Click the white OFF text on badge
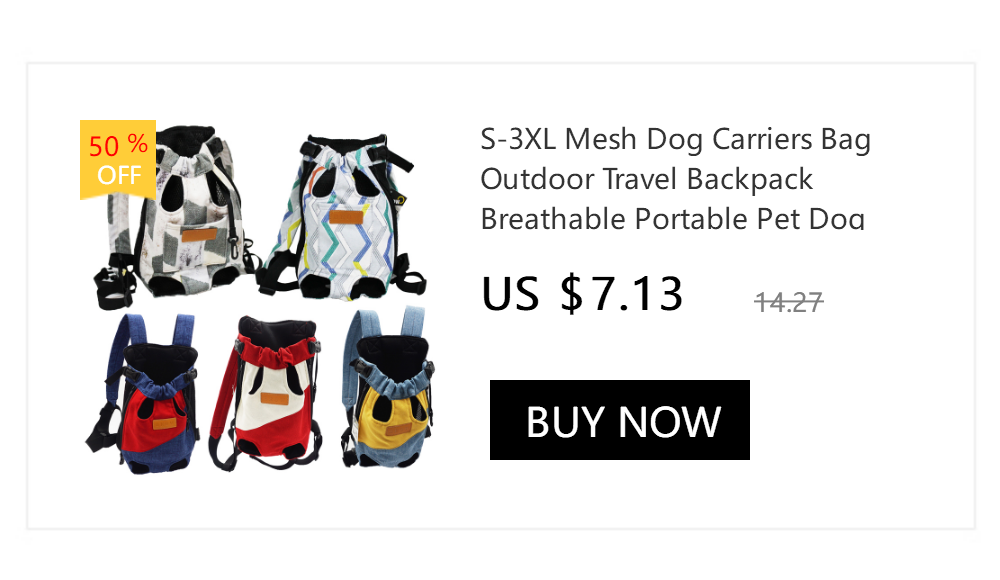Viewport: 1000px width, 580px height. tap(119, 175)
